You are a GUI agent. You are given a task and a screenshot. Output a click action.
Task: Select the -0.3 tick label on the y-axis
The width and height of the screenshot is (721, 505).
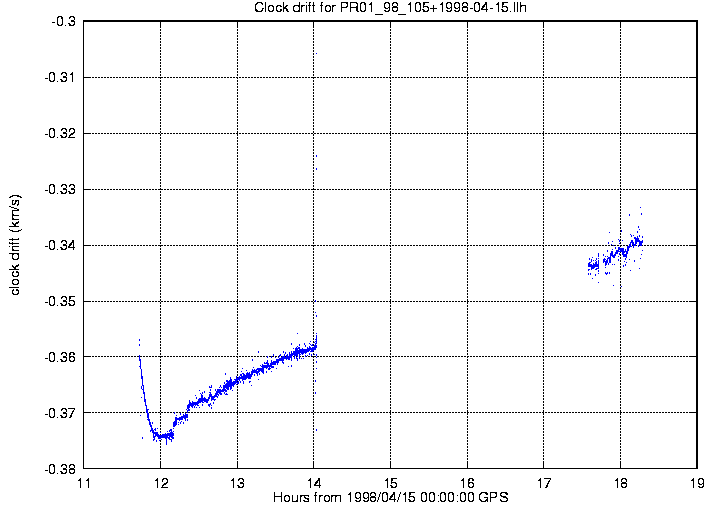click(x=62, y=21)
